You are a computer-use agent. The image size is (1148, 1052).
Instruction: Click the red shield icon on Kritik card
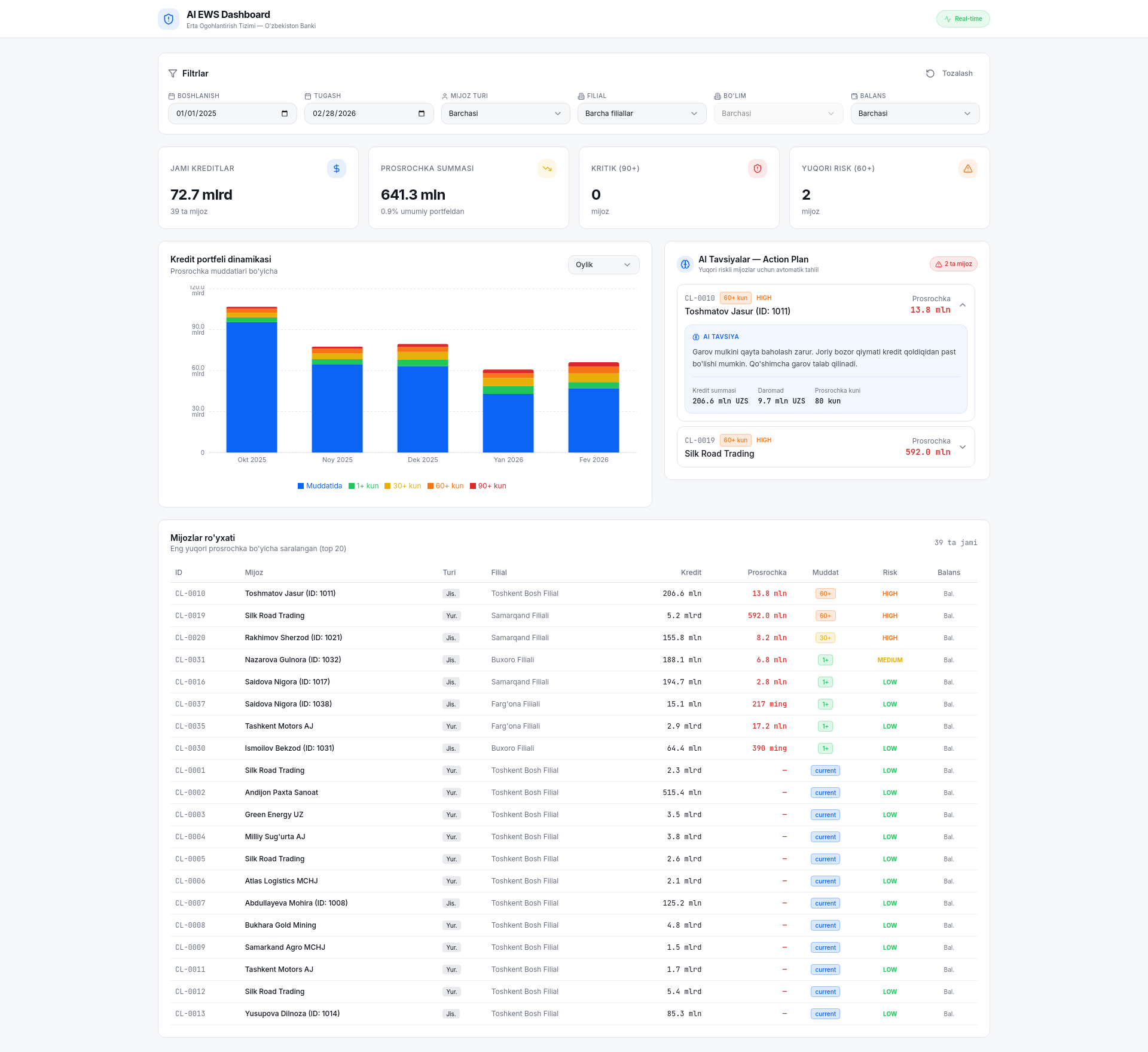[758, 169]
